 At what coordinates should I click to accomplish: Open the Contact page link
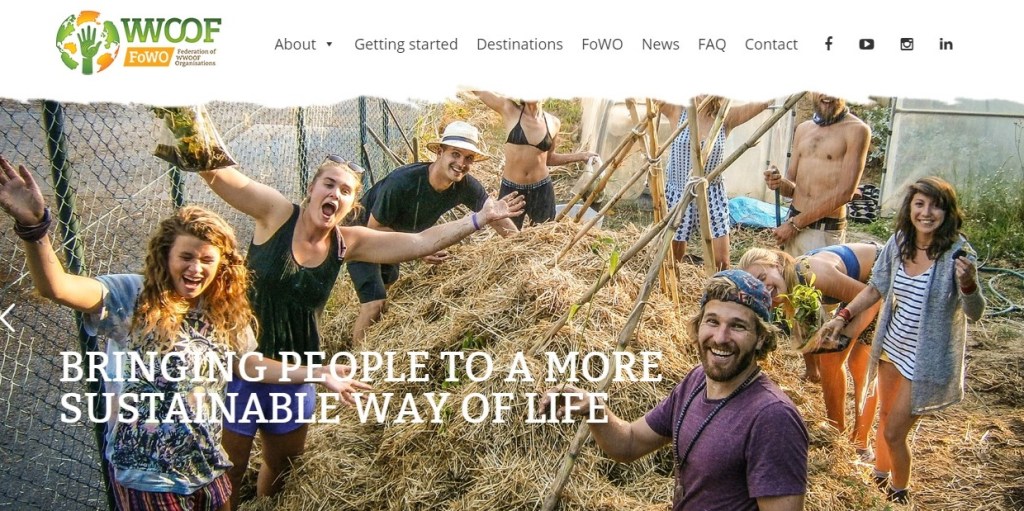771,44
